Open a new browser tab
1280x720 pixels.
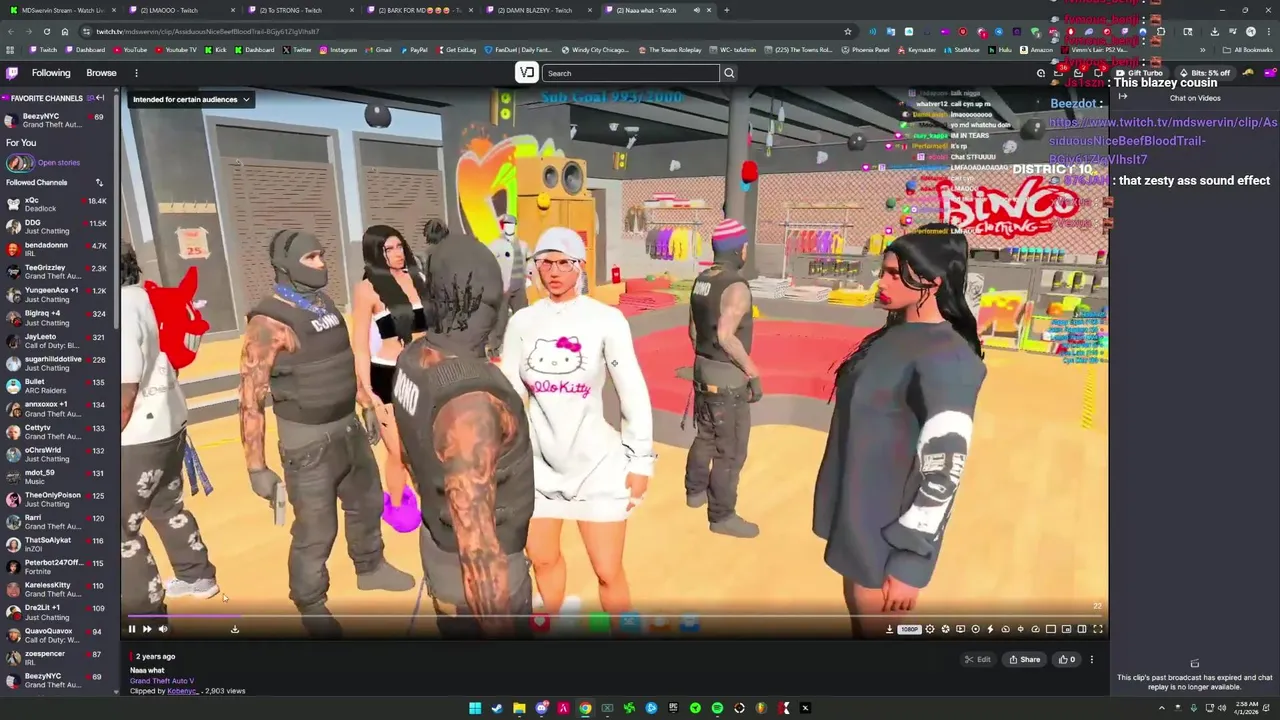pos(726,10)
